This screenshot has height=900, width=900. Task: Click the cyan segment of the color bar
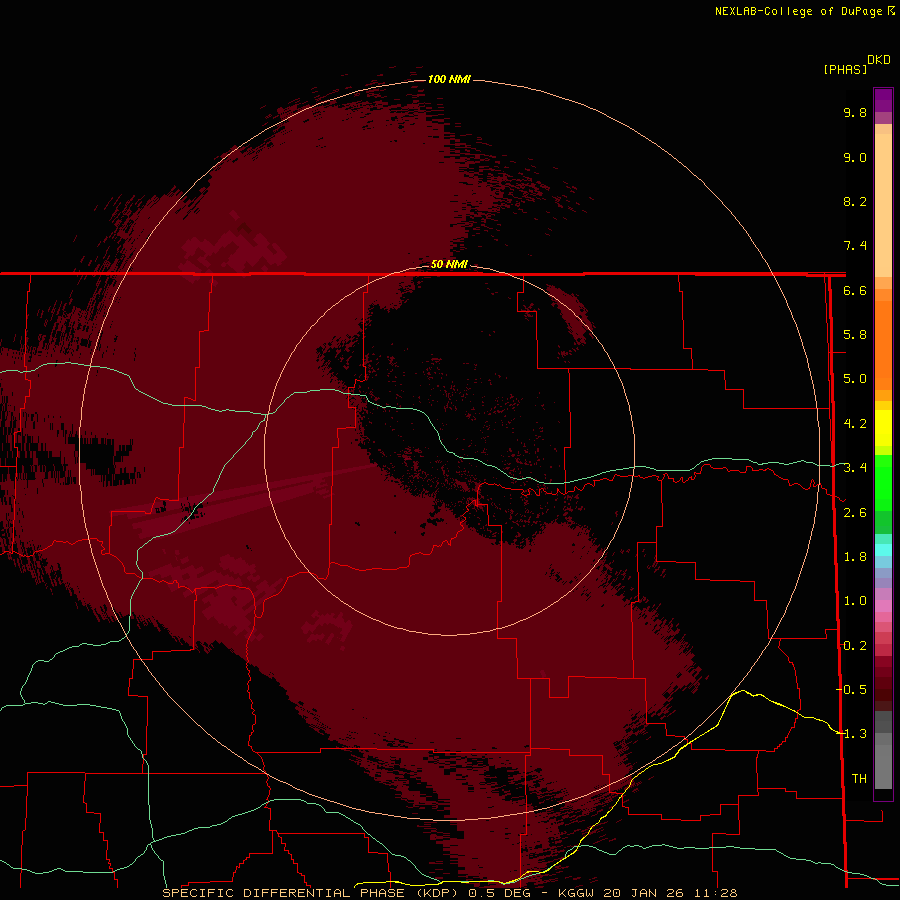coord(883,550)
